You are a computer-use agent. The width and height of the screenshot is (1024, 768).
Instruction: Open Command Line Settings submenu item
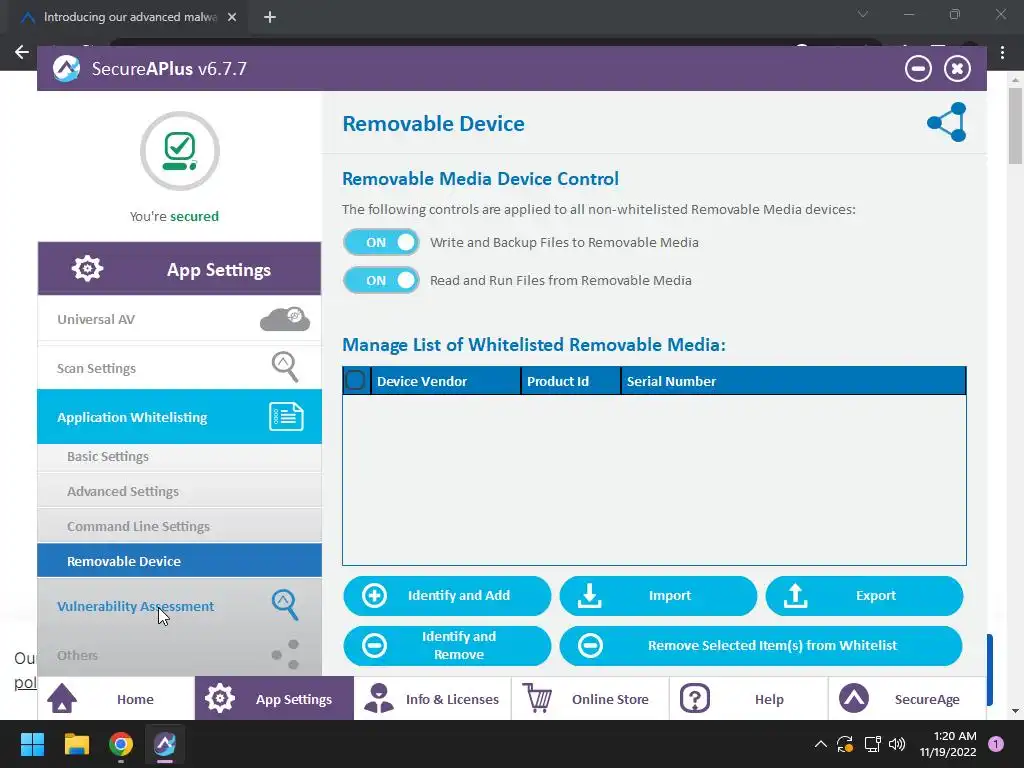[179, 526]
